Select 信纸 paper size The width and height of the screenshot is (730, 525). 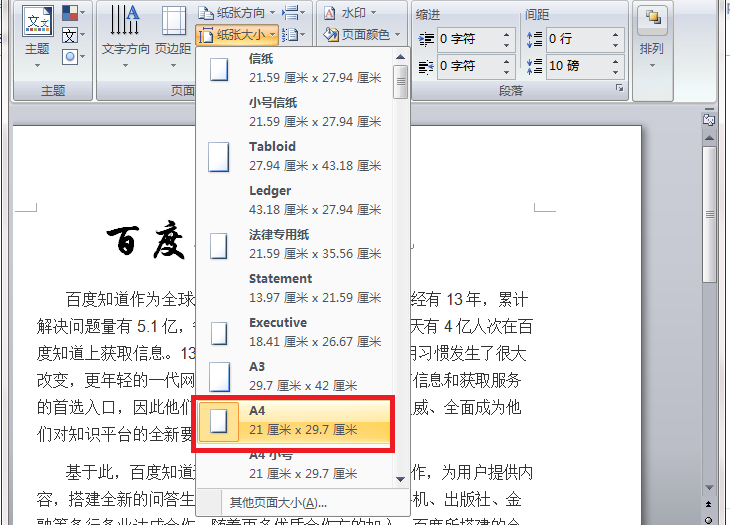tap(295, 68)
